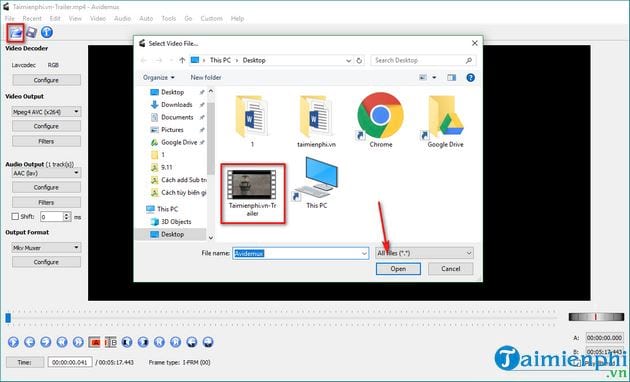
Task: Click the File name input field
Action: (301, 253)
